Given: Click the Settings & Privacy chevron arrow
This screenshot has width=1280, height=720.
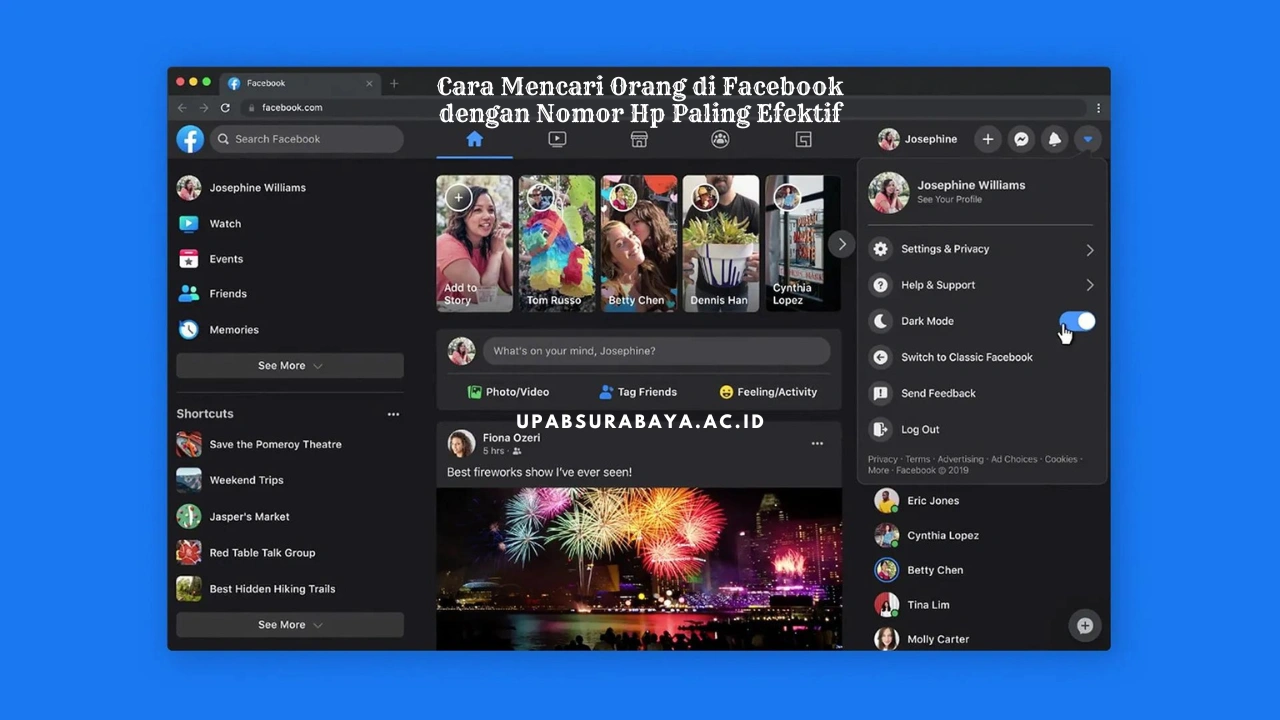Looking at the screenshot, I should (x=1089, y=250).
